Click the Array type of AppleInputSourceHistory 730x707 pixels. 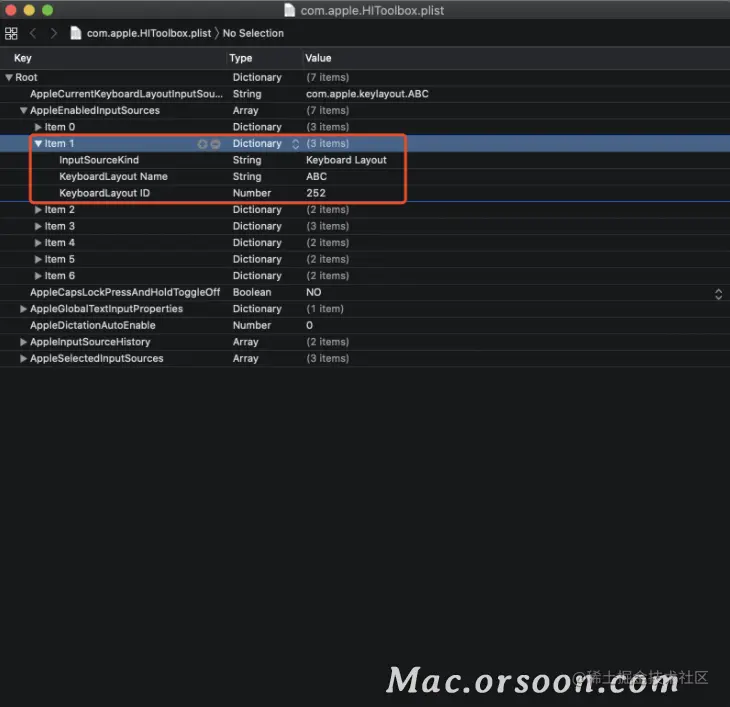245,342
